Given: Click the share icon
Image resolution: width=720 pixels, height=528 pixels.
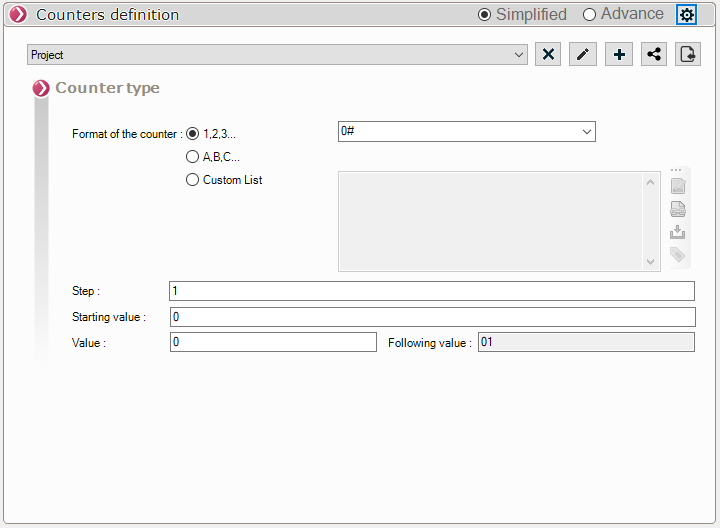Looking at the screenshot, I should pyautogui.click(x=654, y=55).
